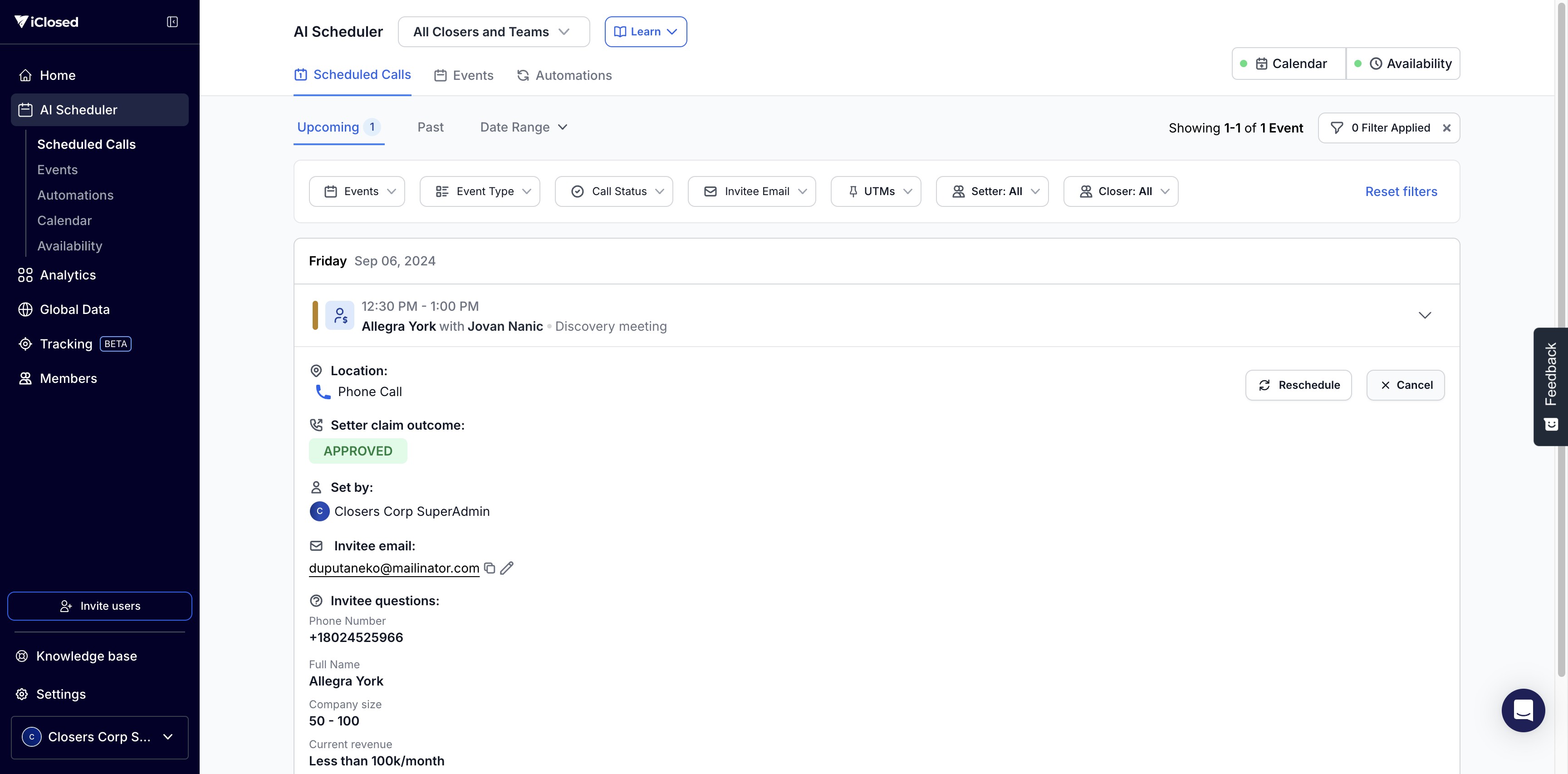Clear the 0 Filter Applied X
This screenshot has height=774, width=1568.
coord(1447,128)
